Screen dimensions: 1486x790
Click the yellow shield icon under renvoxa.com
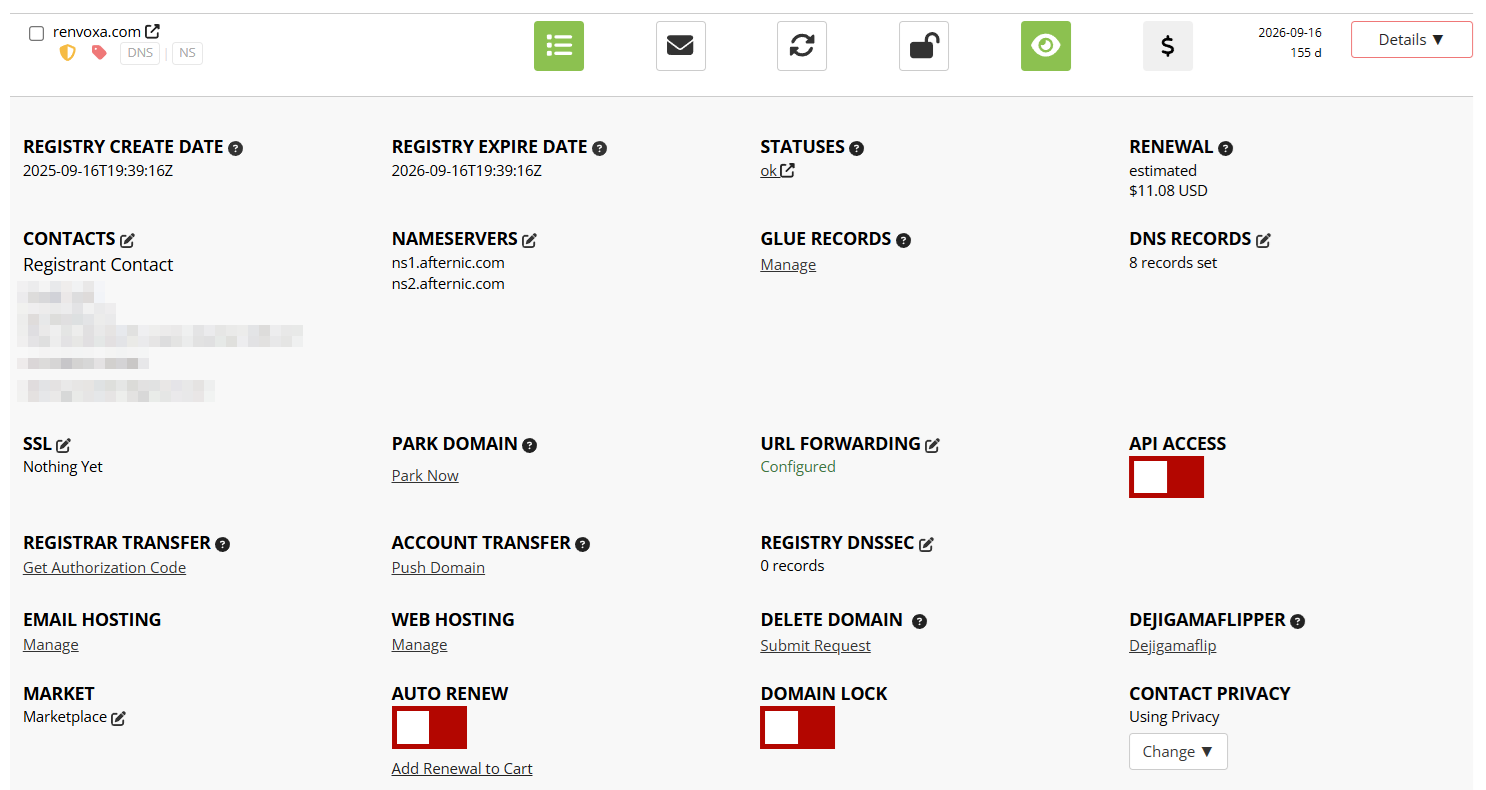(x=67, y=52)
